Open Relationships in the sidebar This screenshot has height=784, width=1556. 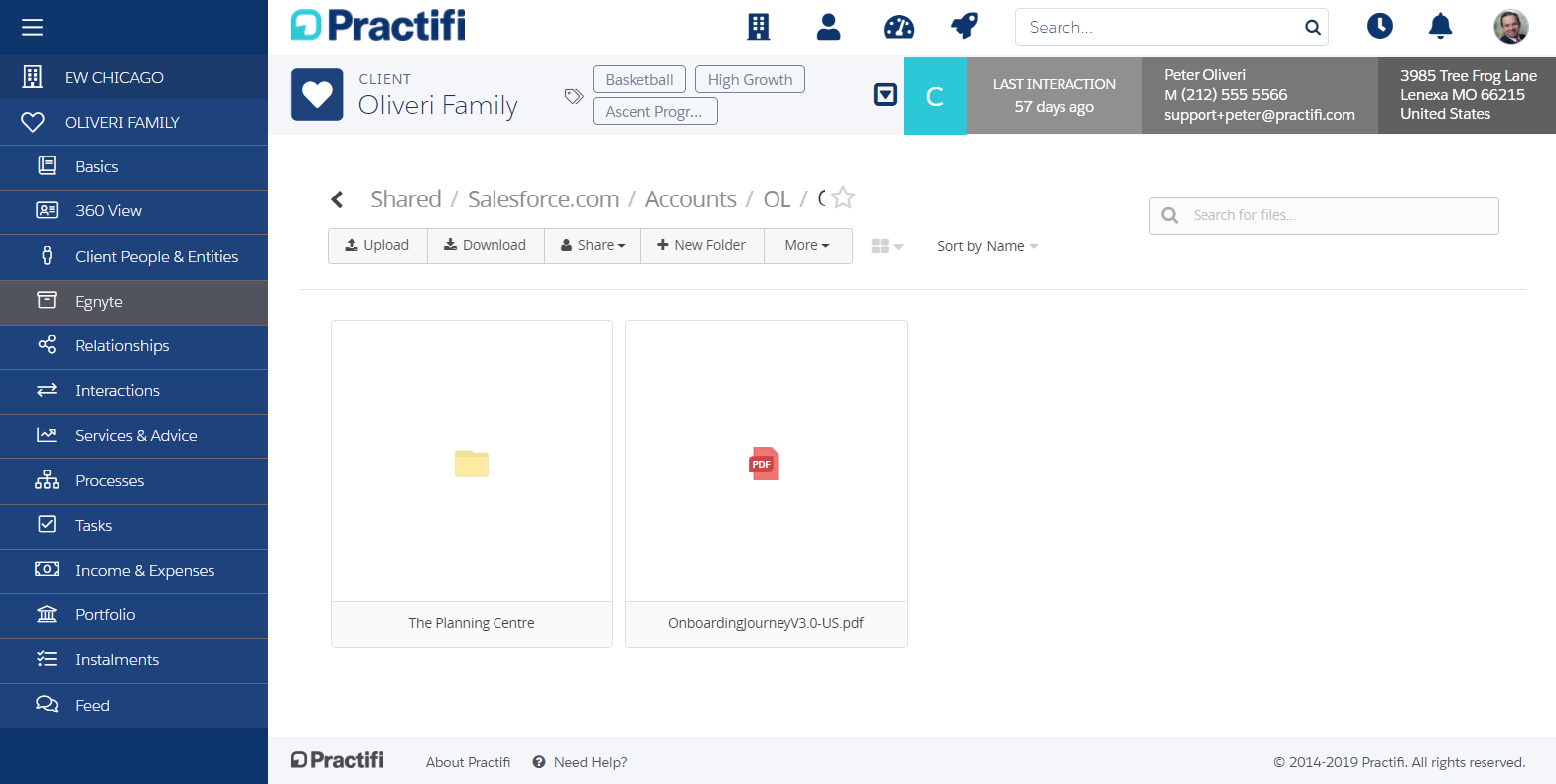(x=134, y=346)
